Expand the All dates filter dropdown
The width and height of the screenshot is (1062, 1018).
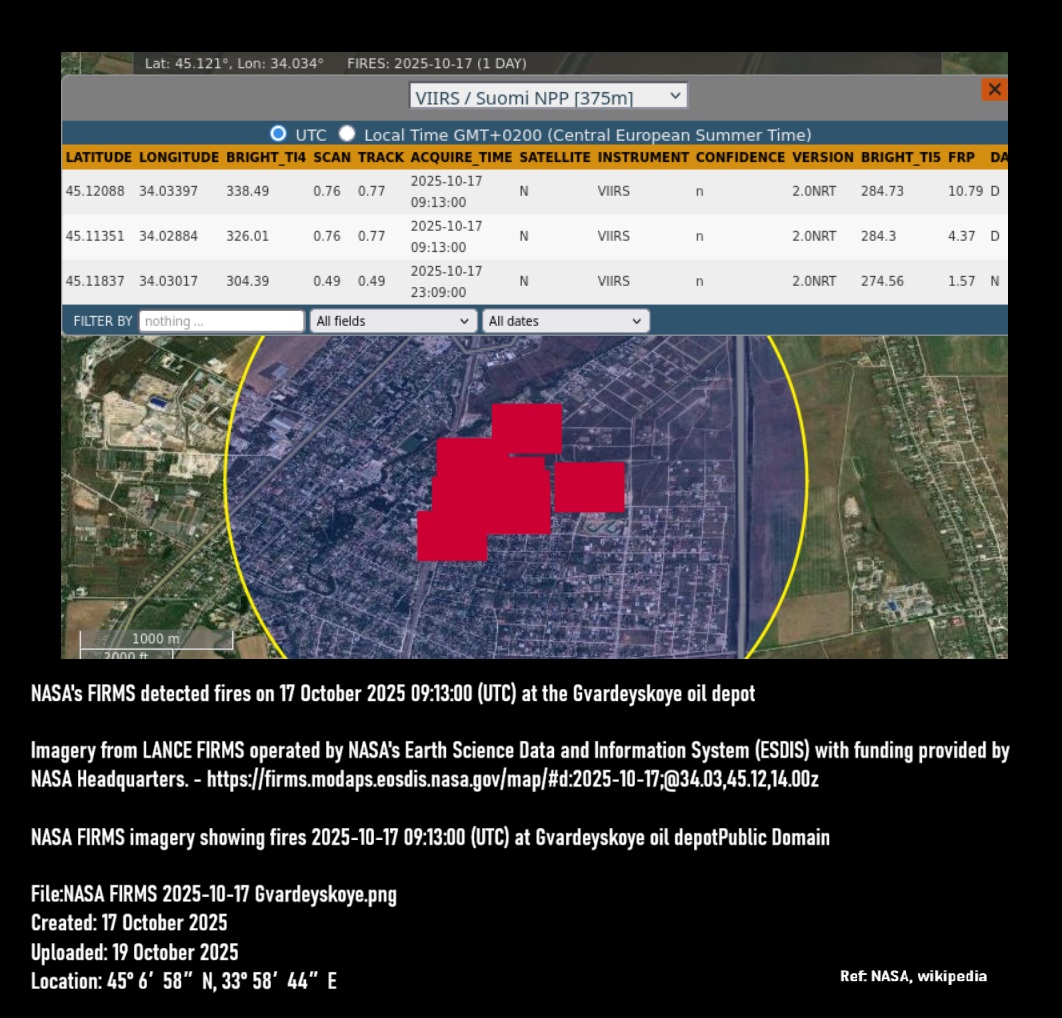565,321
